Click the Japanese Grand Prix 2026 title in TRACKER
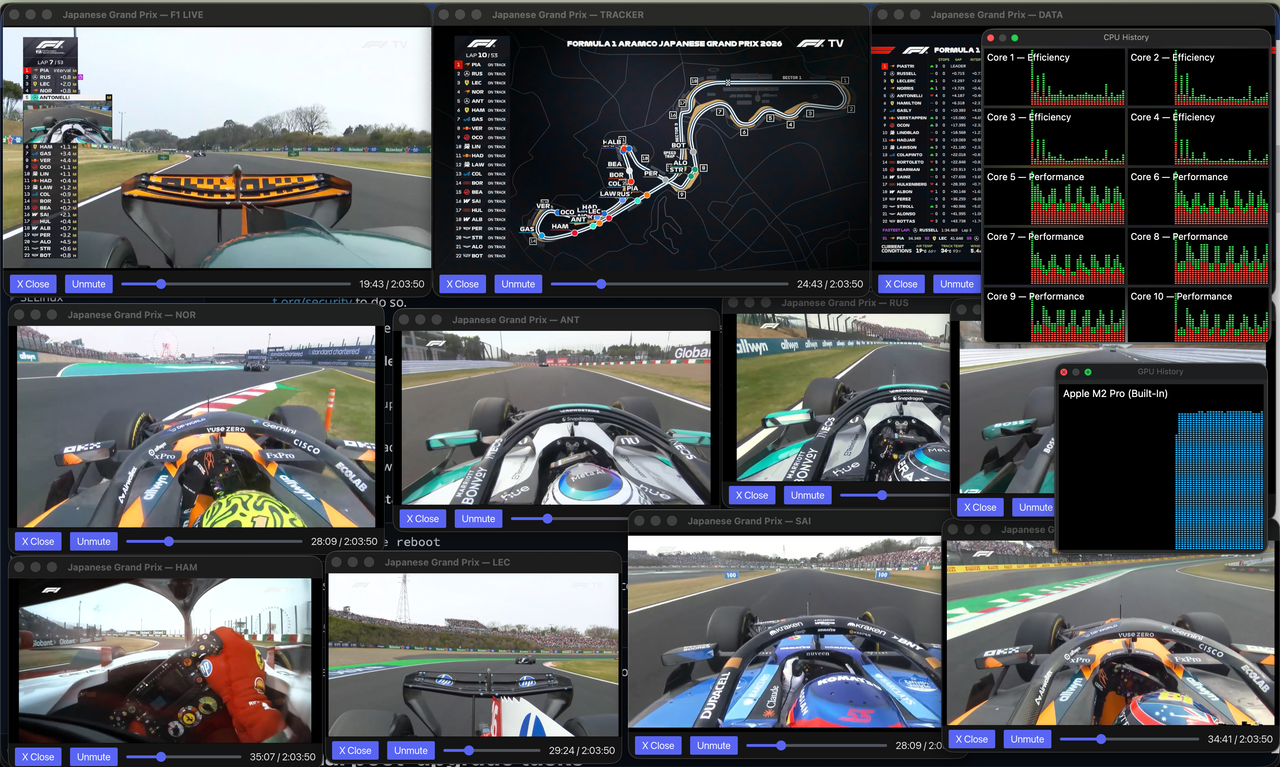 point(675,44)
